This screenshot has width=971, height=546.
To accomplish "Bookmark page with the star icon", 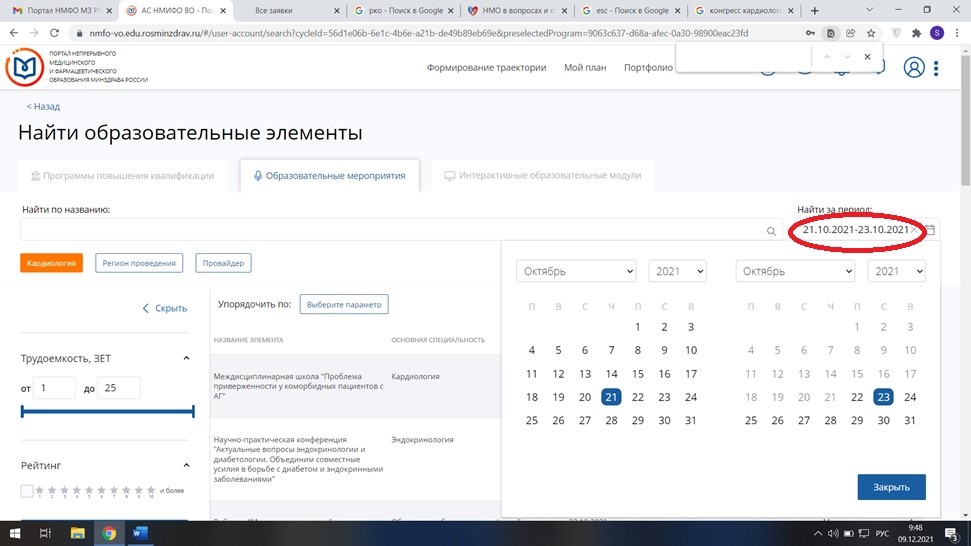I will click(x=868, y=32).
